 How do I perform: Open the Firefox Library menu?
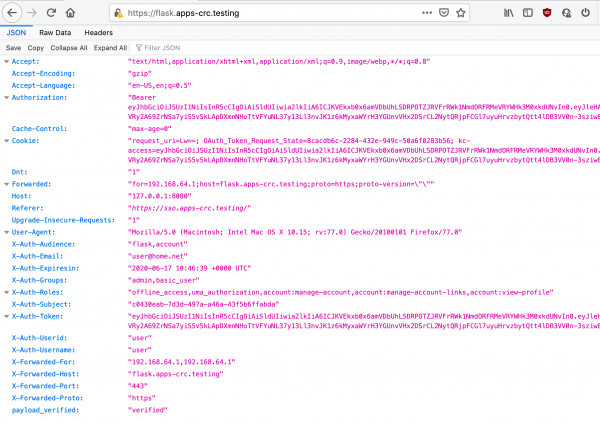[x=508, y=13]
